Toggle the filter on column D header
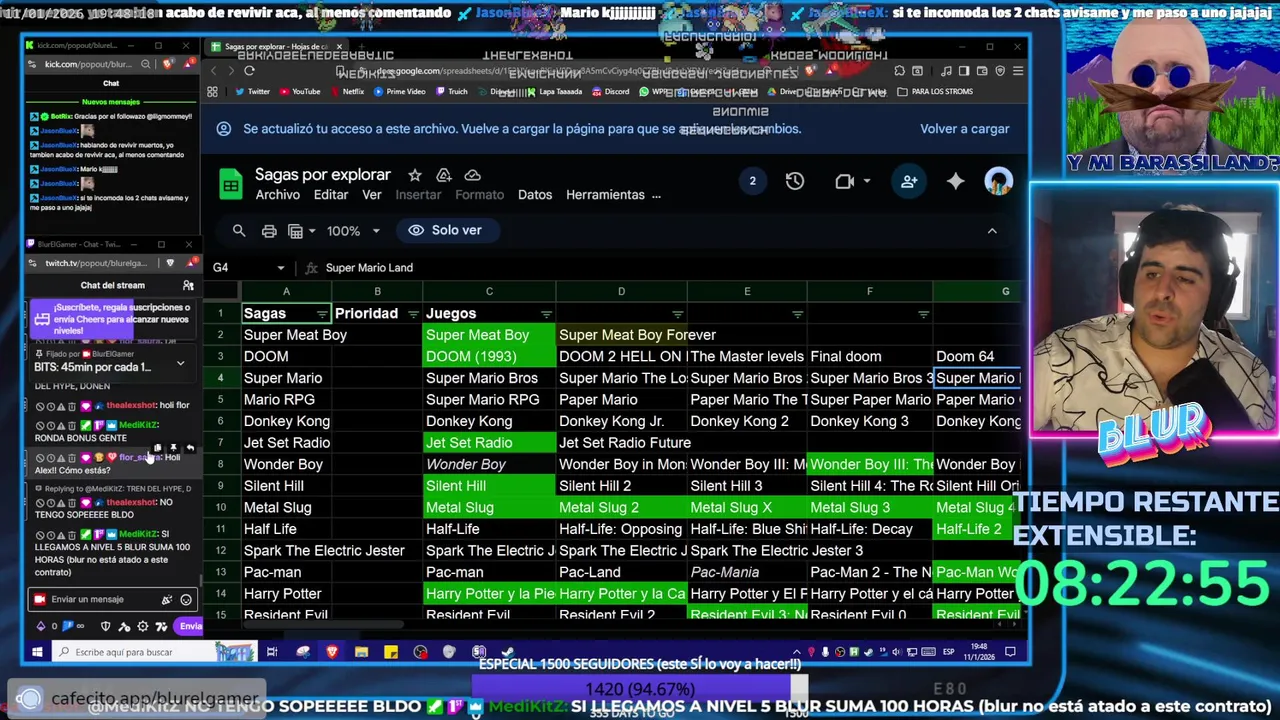Viewport: 1280px width, 720px height. point(677,314)
